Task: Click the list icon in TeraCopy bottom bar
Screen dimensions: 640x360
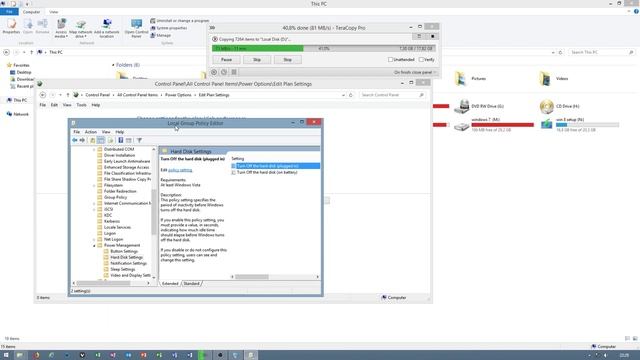Action: click(x=234, y=72)
